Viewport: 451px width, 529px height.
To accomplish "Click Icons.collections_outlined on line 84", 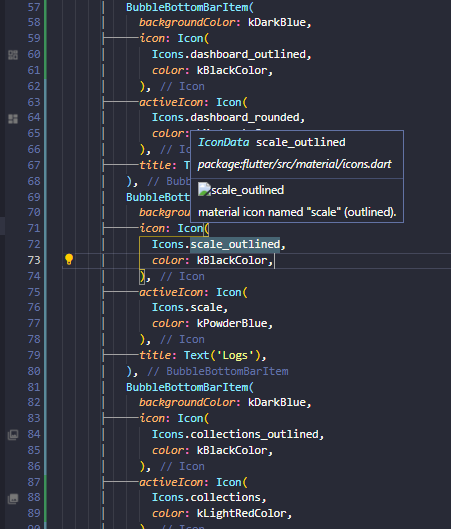I will [235, 434].
